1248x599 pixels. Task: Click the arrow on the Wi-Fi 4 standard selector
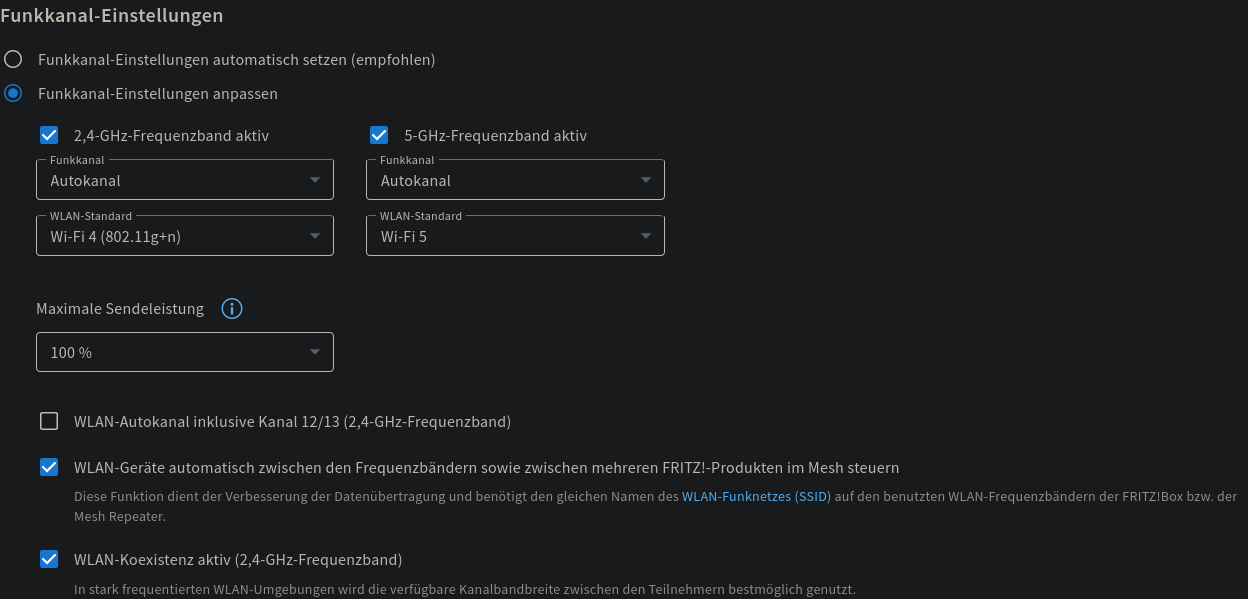(x=316, y=234)
